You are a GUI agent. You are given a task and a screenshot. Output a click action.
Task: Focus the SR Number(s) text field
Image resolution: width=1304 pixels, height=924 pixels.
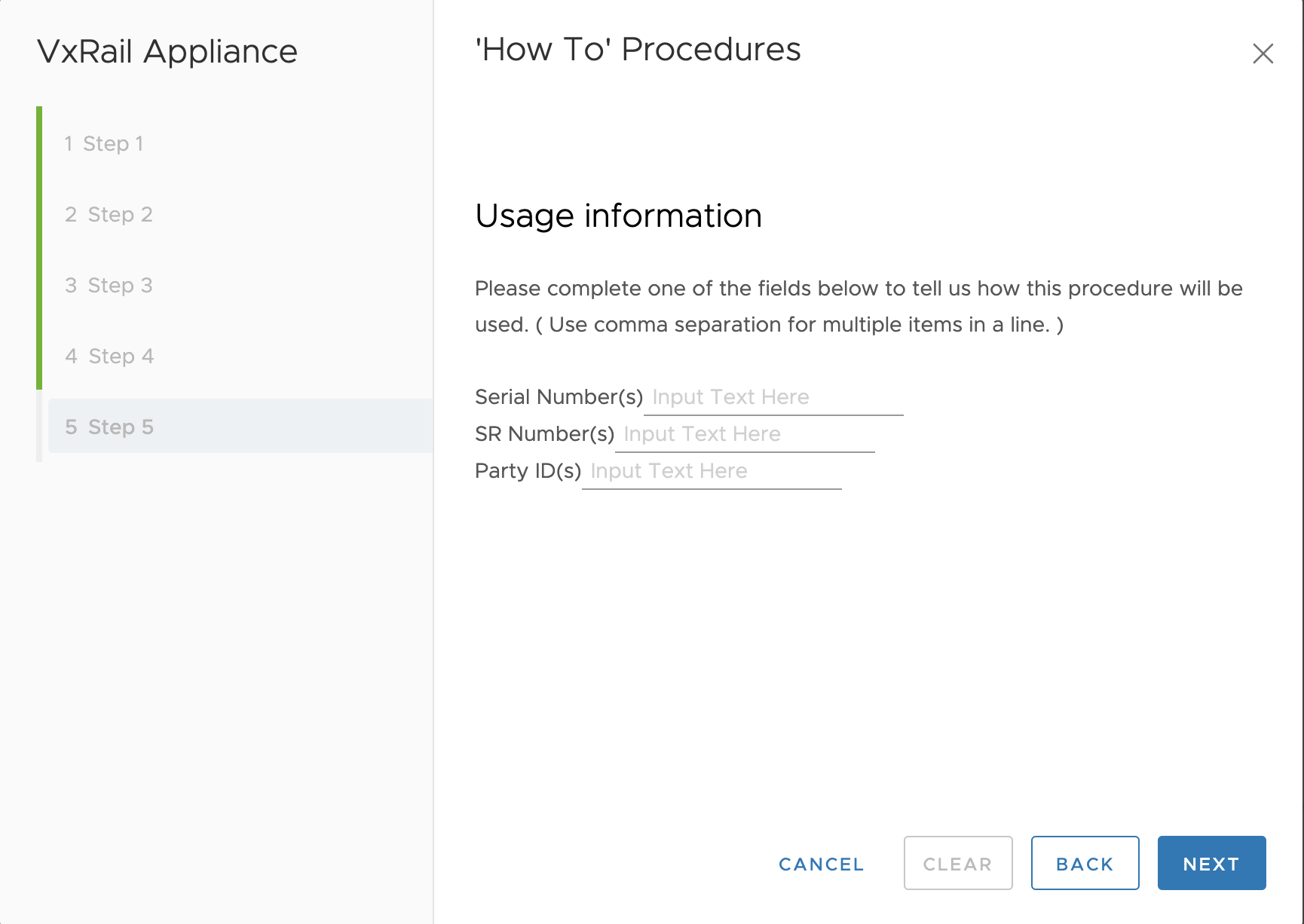[x=745, y=434]
